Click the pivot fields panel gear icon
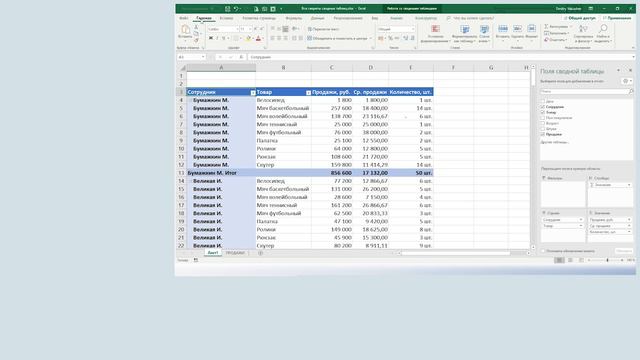The width and height of the screenshot is (640, 360). [626, 81]
